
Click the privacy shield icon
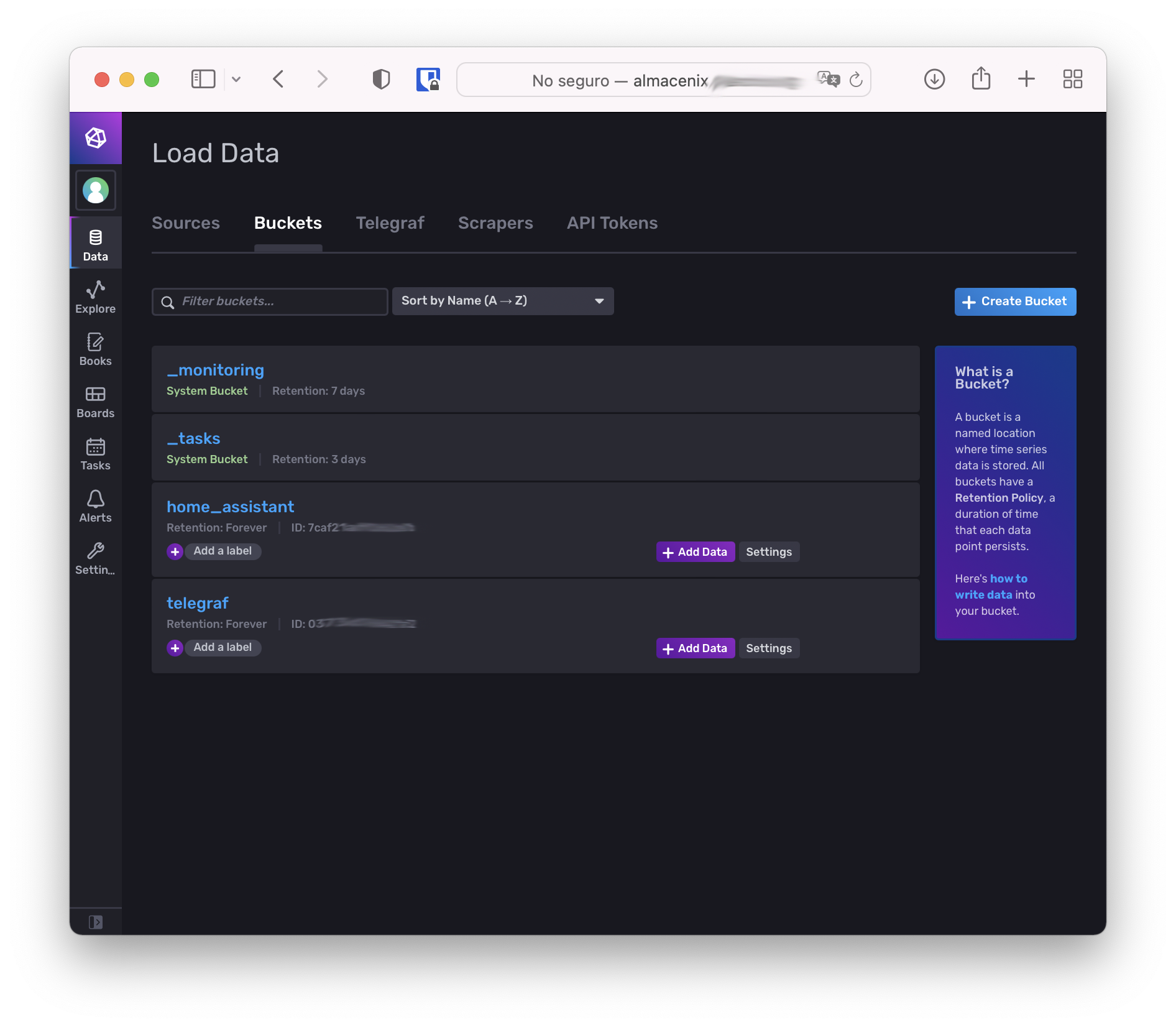tap(381, 79)
